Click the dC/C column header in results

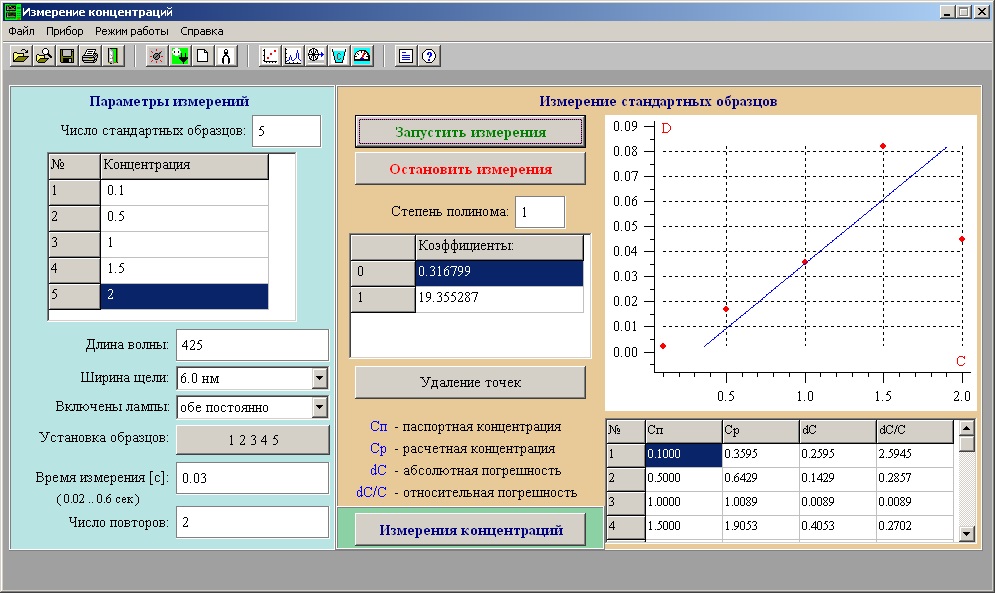pyautogui.click(x=915, y=431)
